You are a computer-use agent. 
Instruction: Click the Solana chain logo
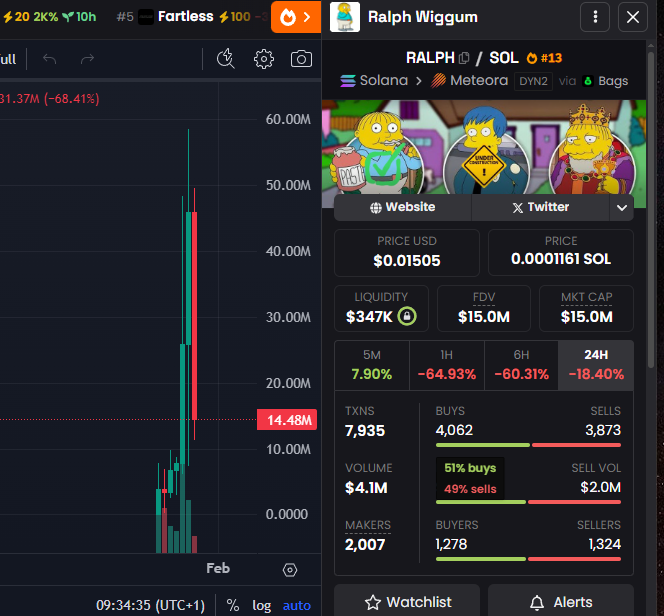(348, 80)
